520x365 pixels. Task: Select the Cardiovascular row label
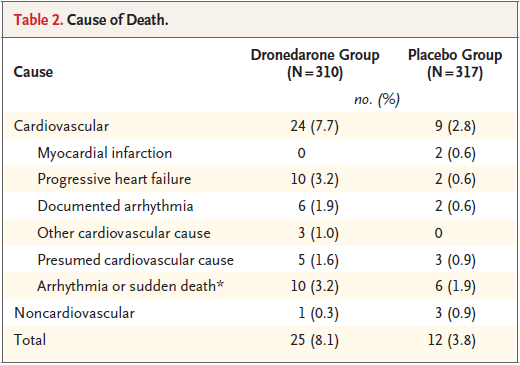pyautogui.click(x=61, y=126)
